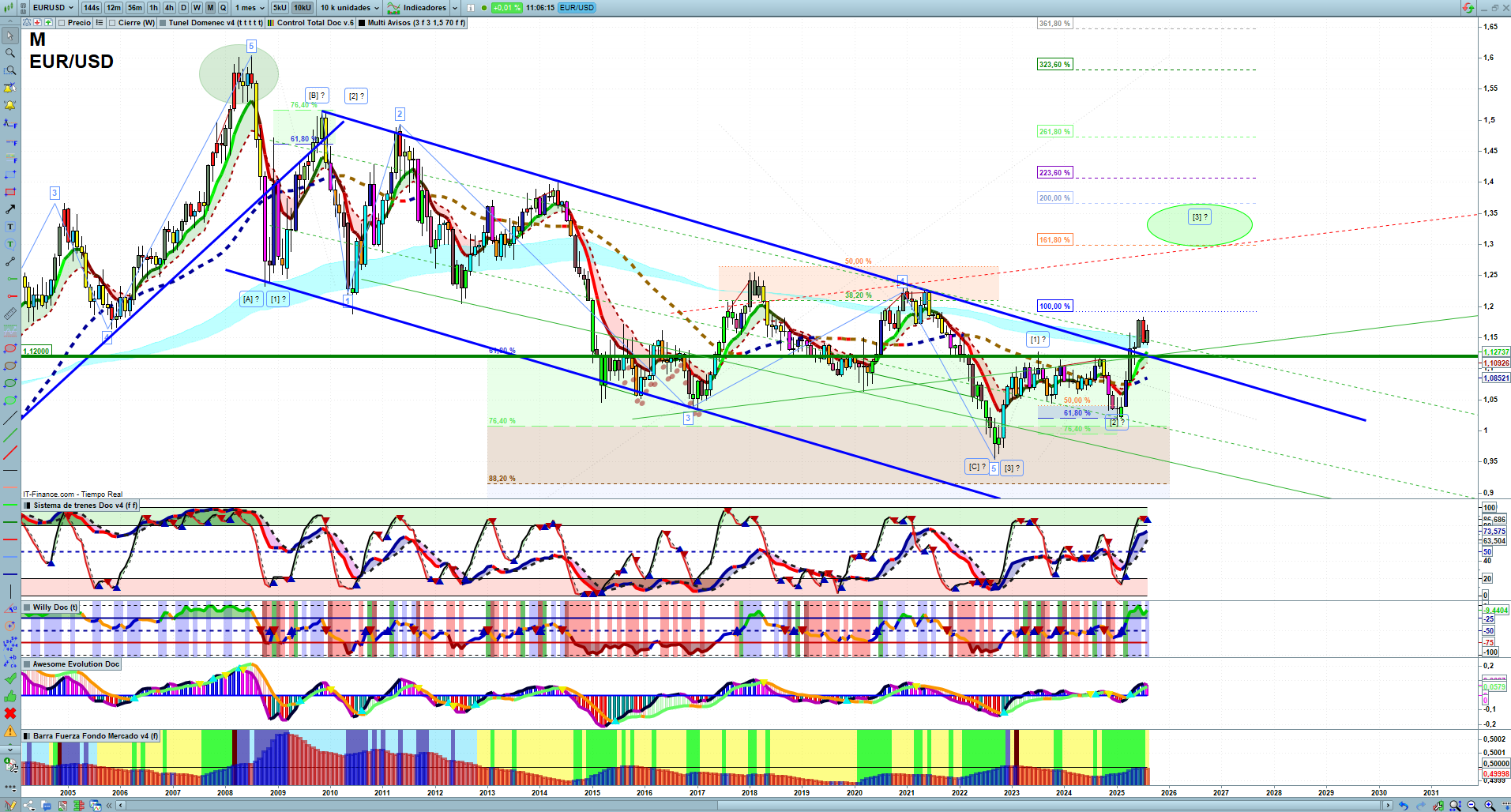Select the brown ellipse drawing tool

[10, 366]
